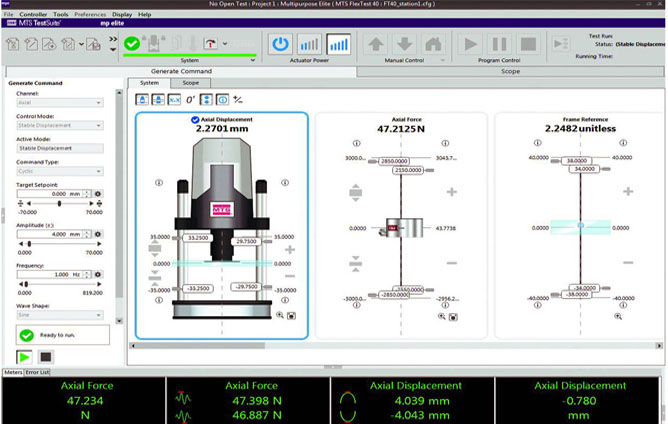Open the Controller menu

[x=32, y=15]
